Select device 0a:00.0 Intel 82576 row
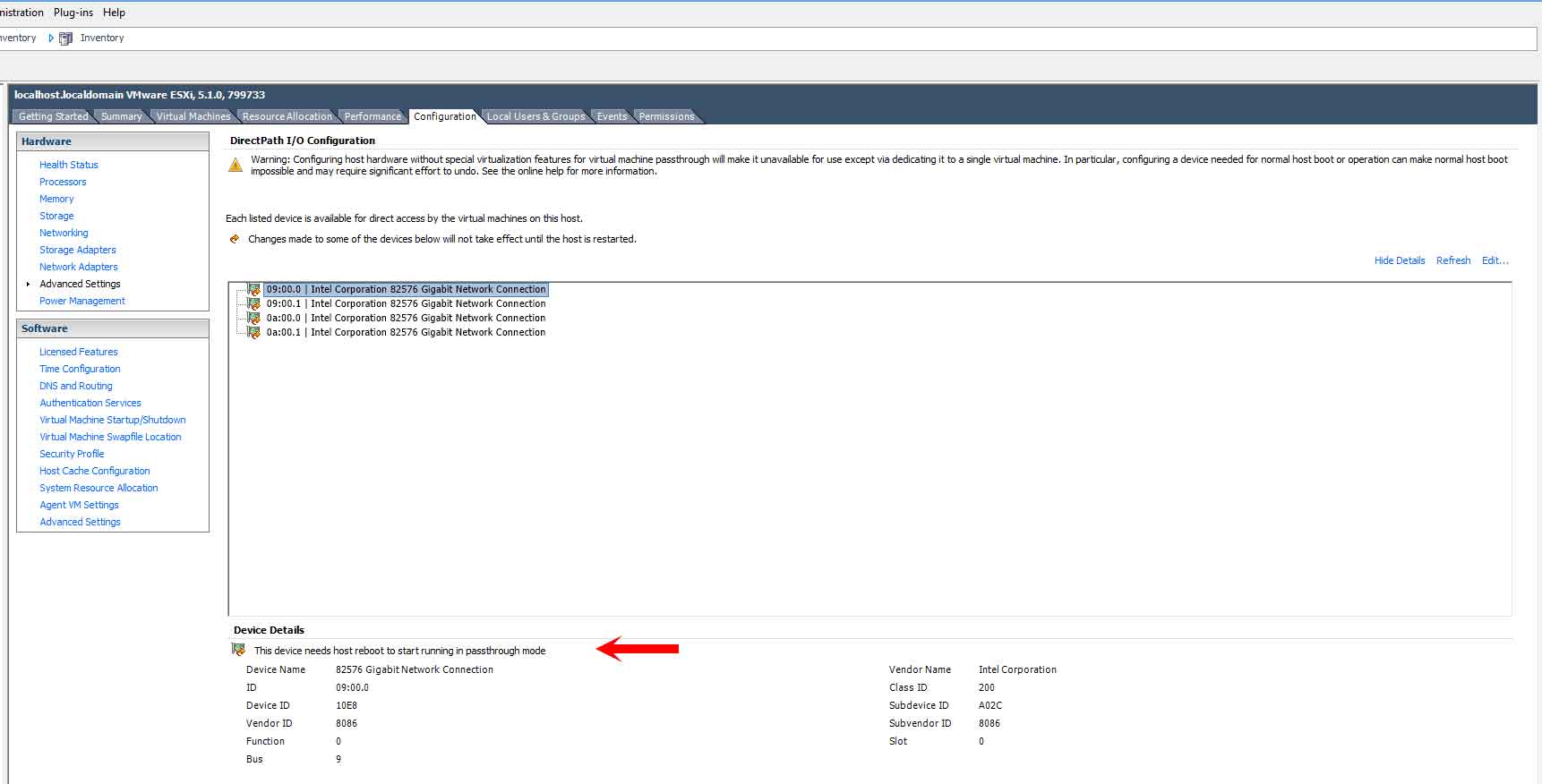The image size is (1542, 784). [406, 318]
